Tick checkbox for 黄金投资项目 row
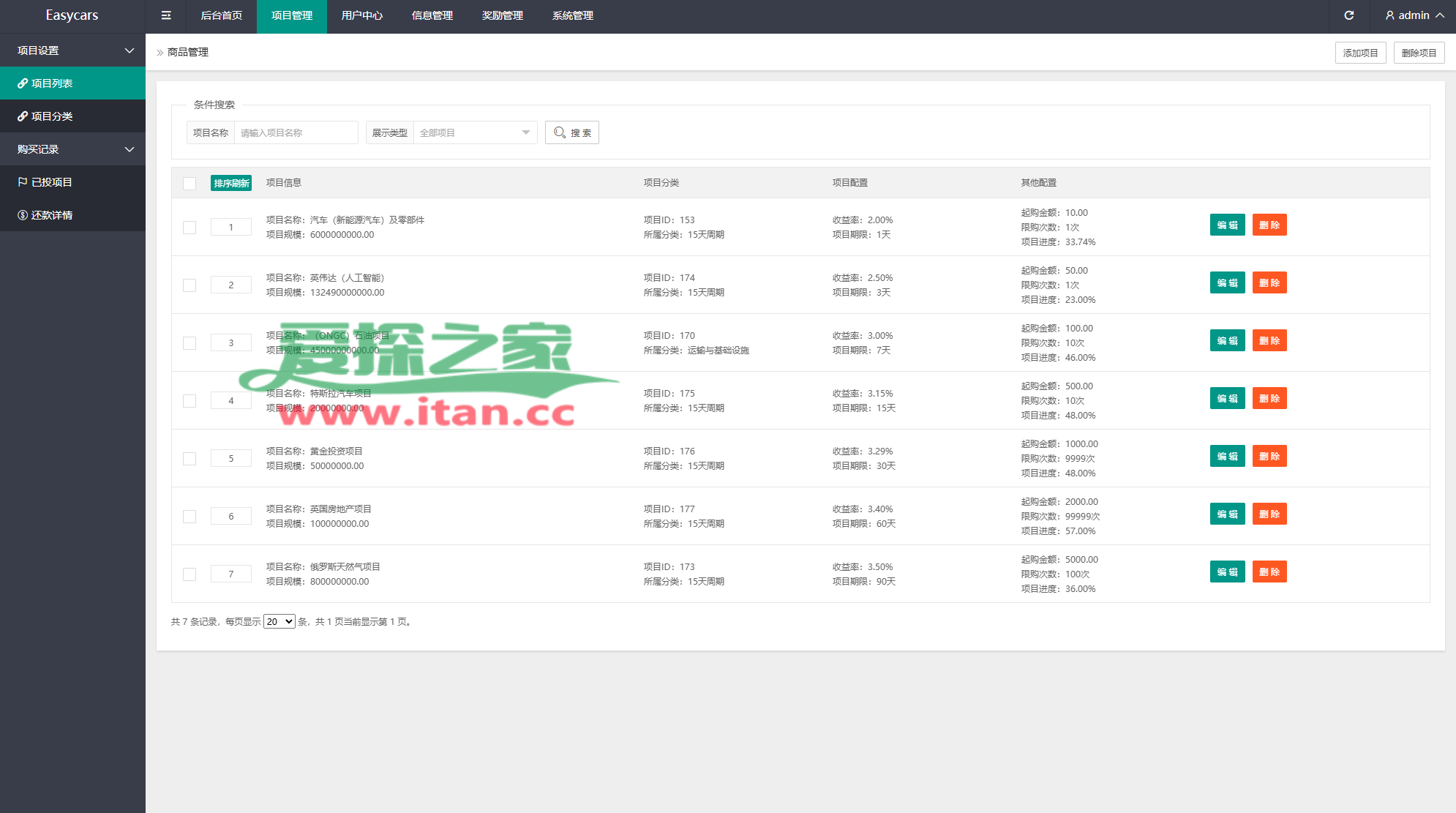 pyautogui.click(x=189, y=458)
